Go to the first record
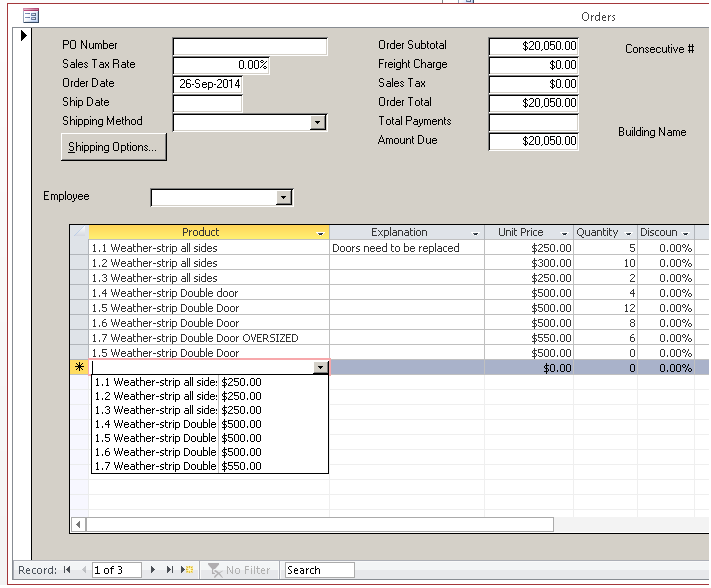Screen dimensions: 711x588 (x=67, y=570)
